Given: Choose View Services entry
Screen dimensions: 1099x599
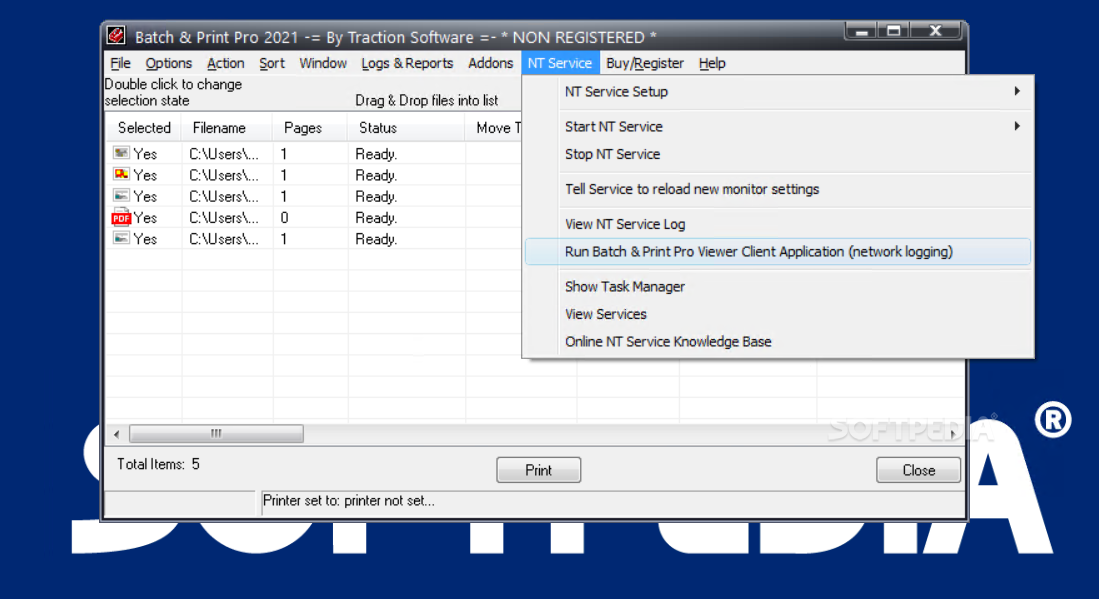Looking at the screenshot, I should pos(778,314).
